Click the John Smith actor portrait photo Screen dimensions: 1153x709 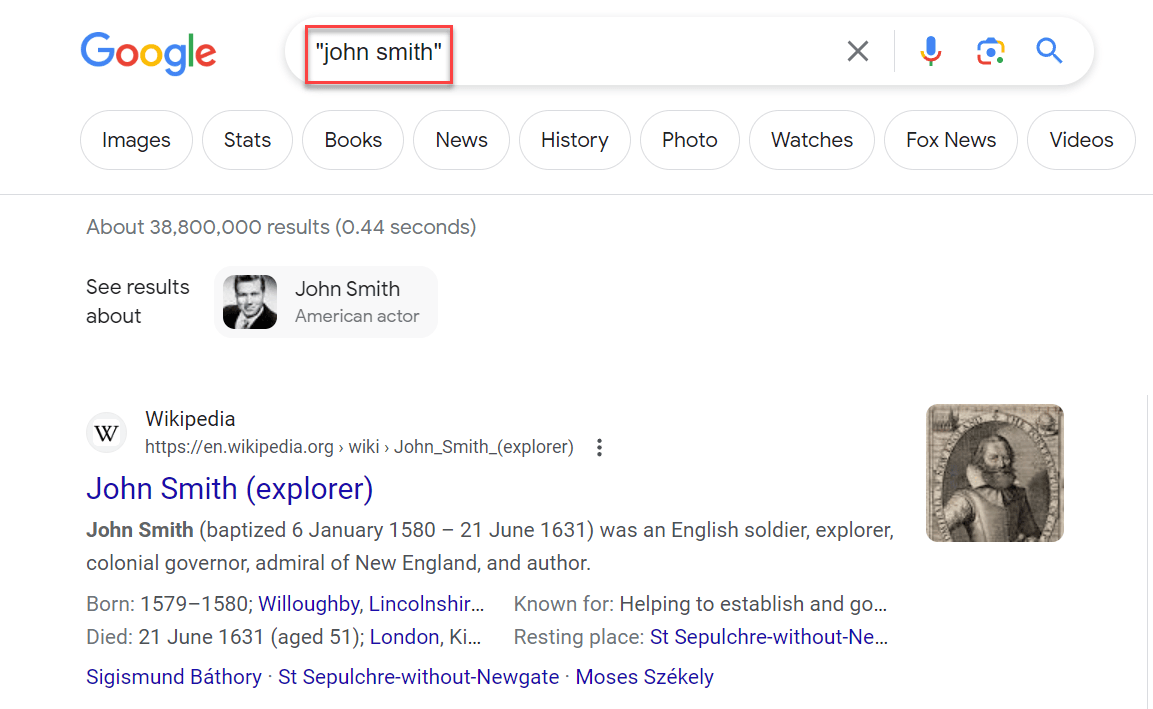pos(250,302)
